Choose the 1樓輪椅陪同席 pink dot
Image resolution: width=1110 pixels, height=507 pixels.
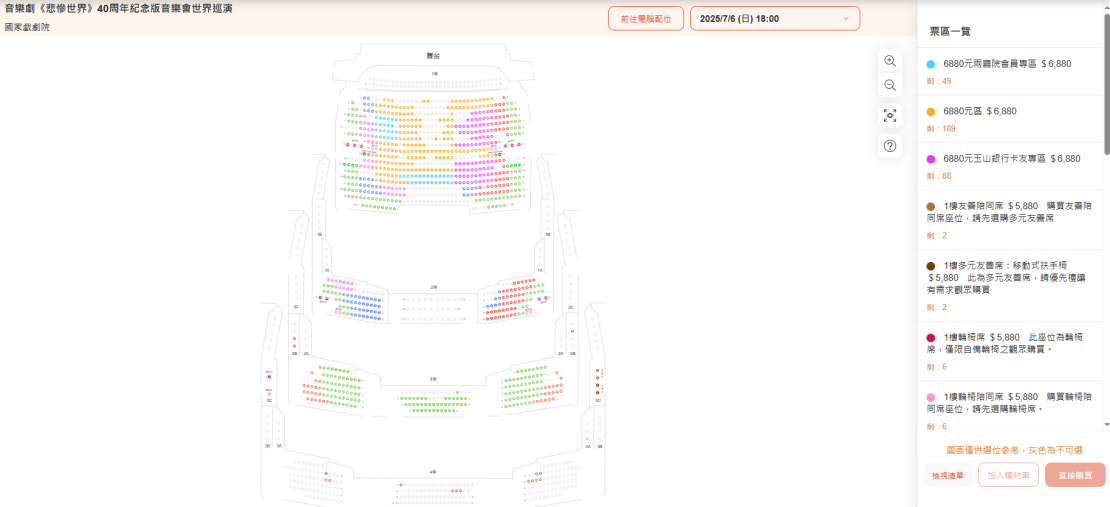tap(931, 397)
